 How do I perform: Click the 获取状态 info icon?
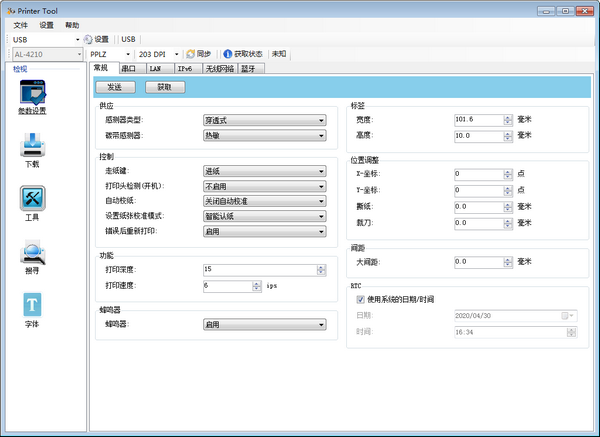tap(227, 53)
